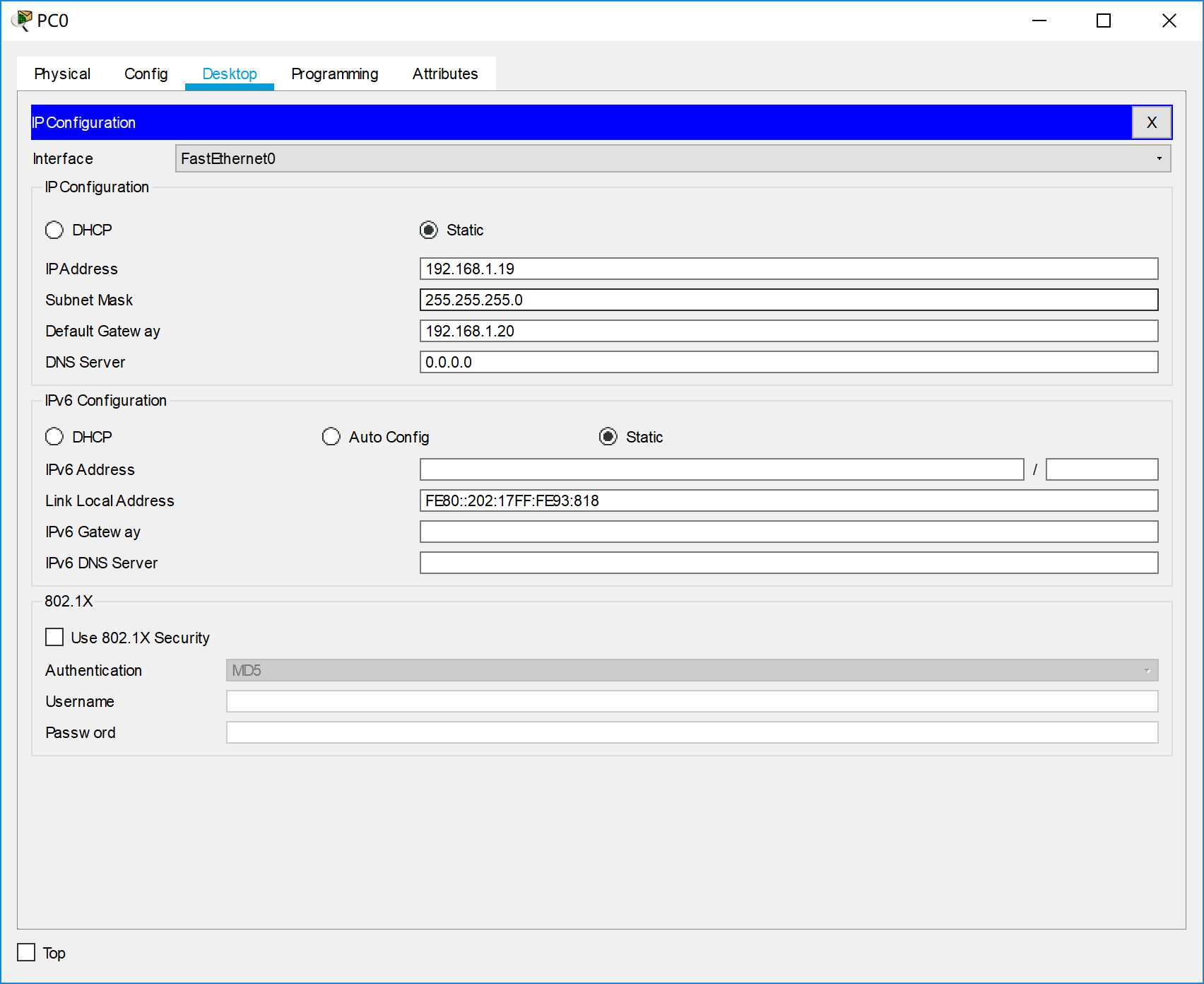Click the Subnet Mask label

pyautogui.click(x=89, y=300)
